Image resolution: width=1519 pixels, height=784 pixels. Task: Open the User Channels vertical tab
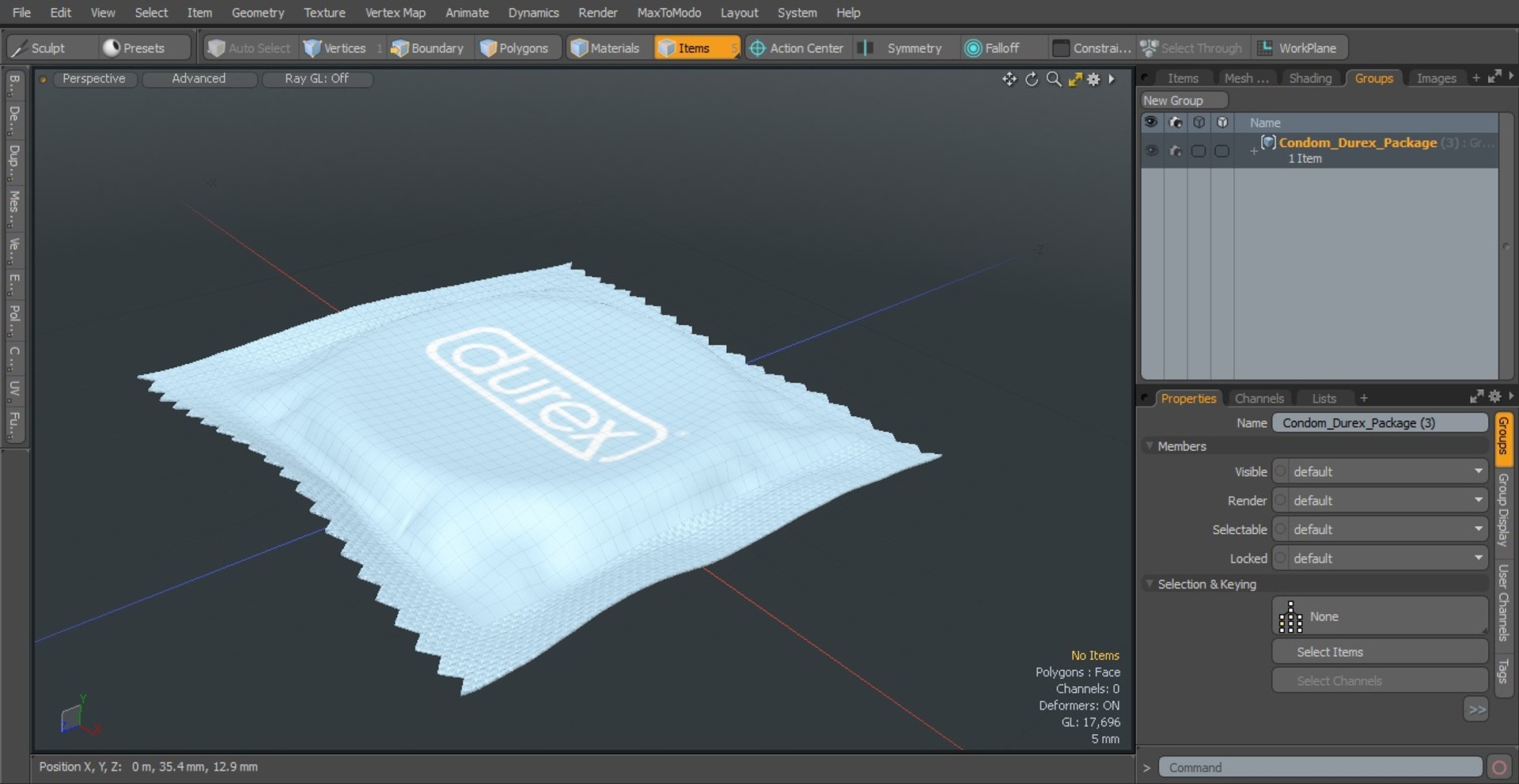click(1504, 602)
